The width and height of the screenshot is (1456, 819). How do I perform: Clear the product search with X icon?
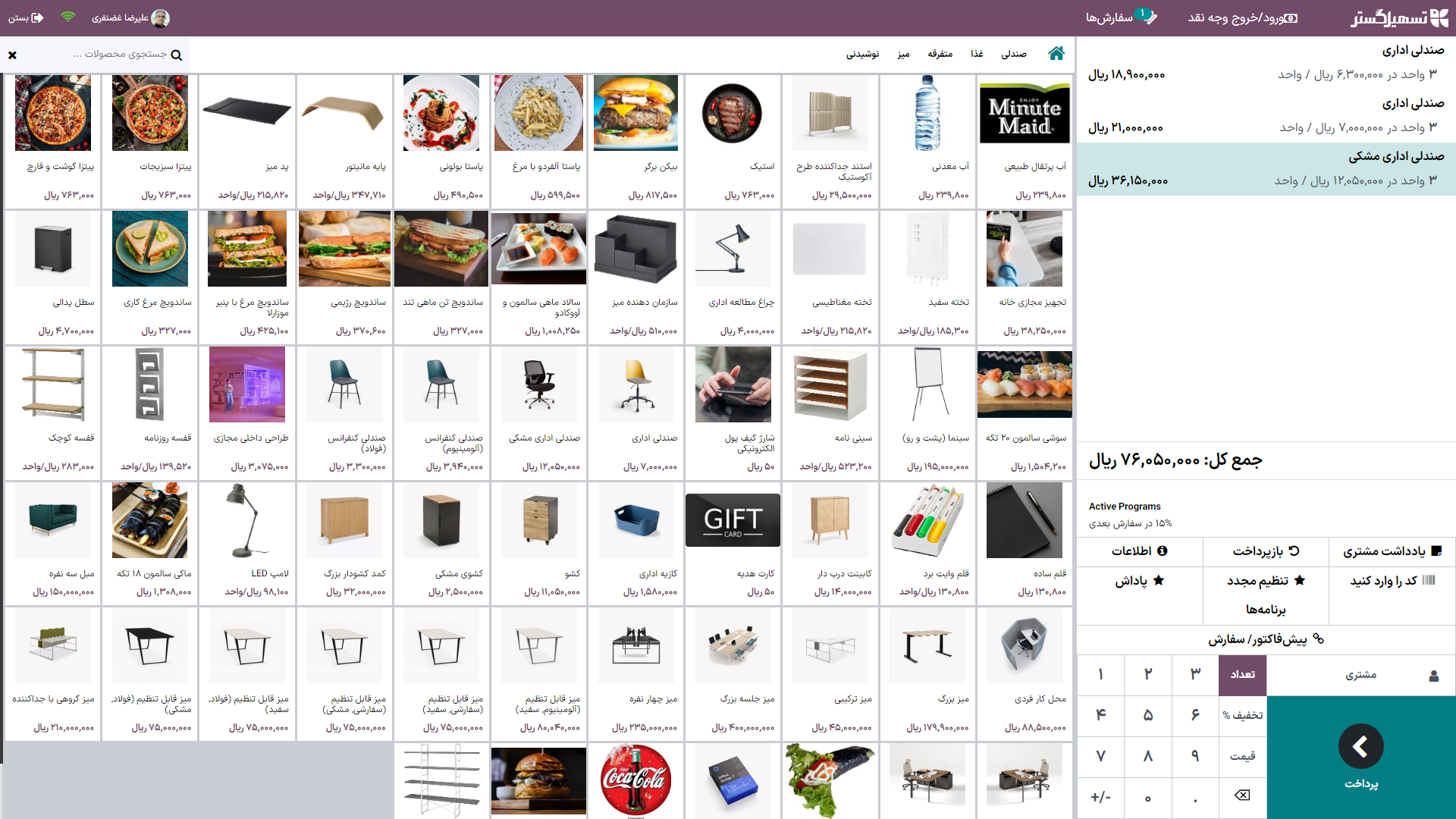coord(12,55)
